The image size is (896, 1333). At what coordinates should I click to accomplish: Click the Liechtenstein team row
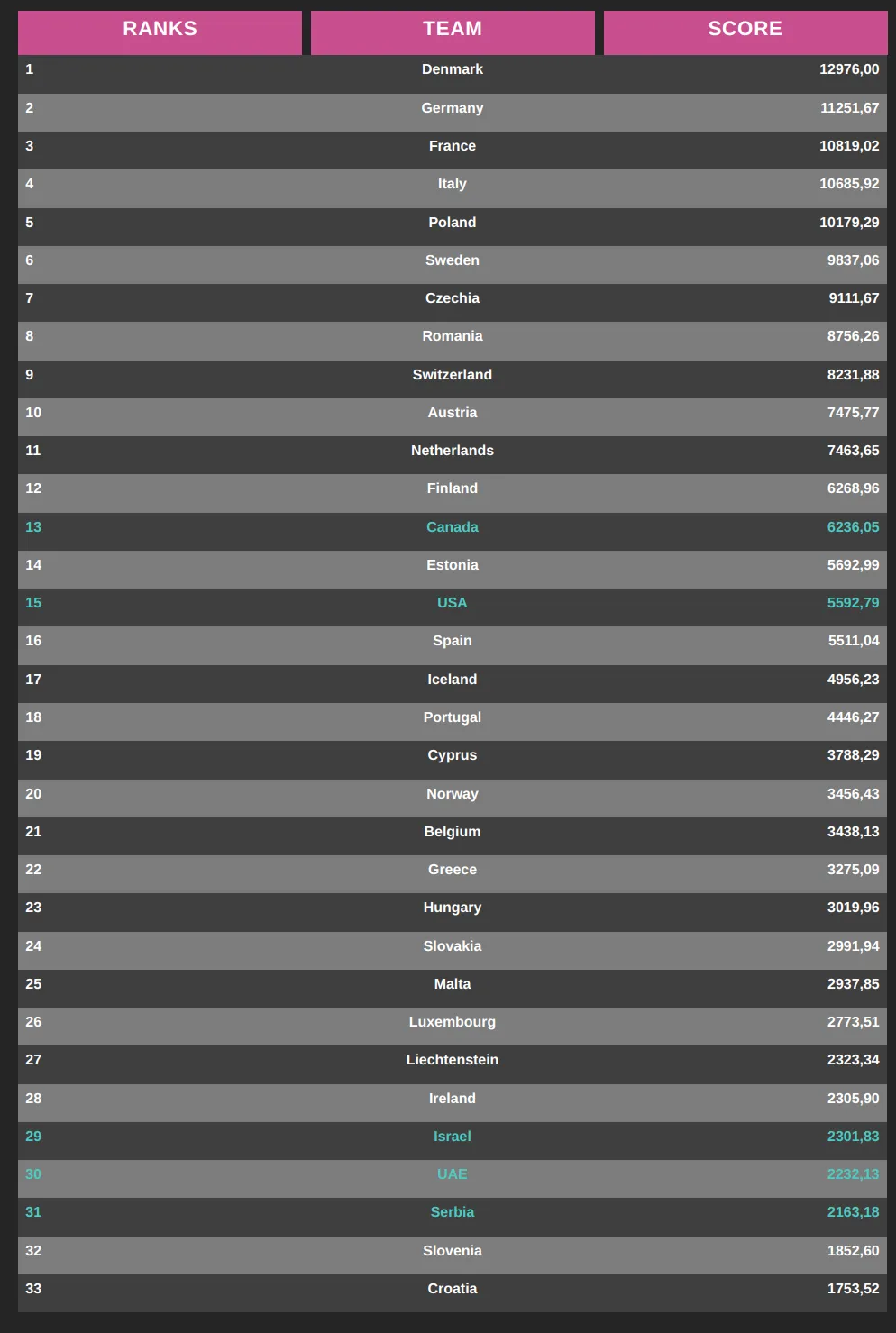click(453, 1060)
